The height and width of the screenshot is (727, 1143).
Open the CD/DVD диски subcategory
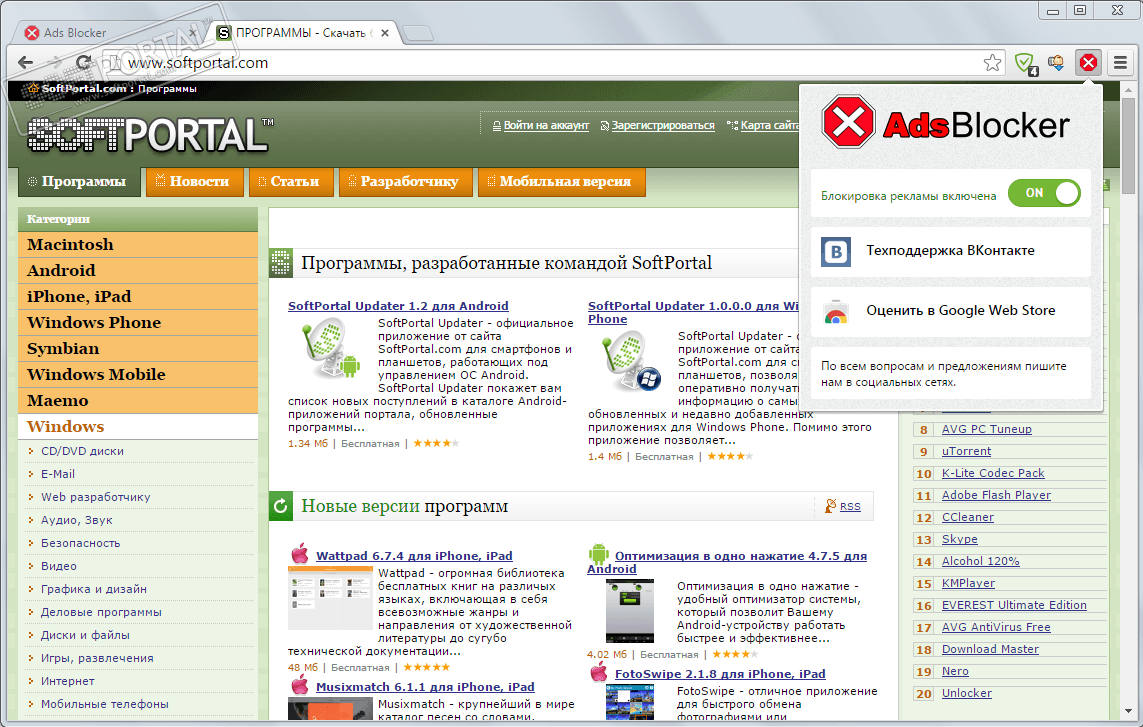point(82,451)
